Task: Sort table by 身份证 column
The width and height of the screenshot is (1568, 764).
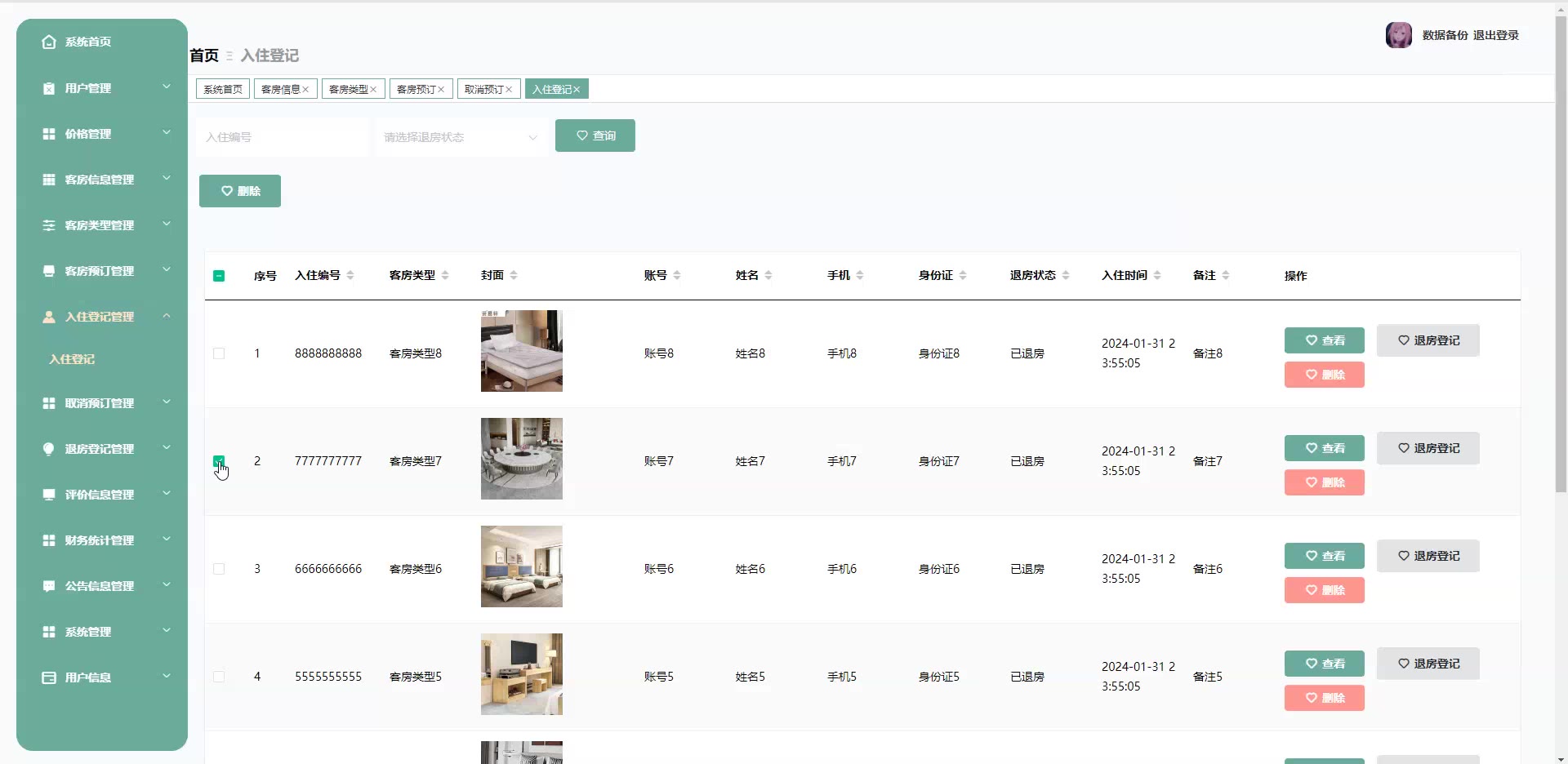Action: tap(963, 276)
